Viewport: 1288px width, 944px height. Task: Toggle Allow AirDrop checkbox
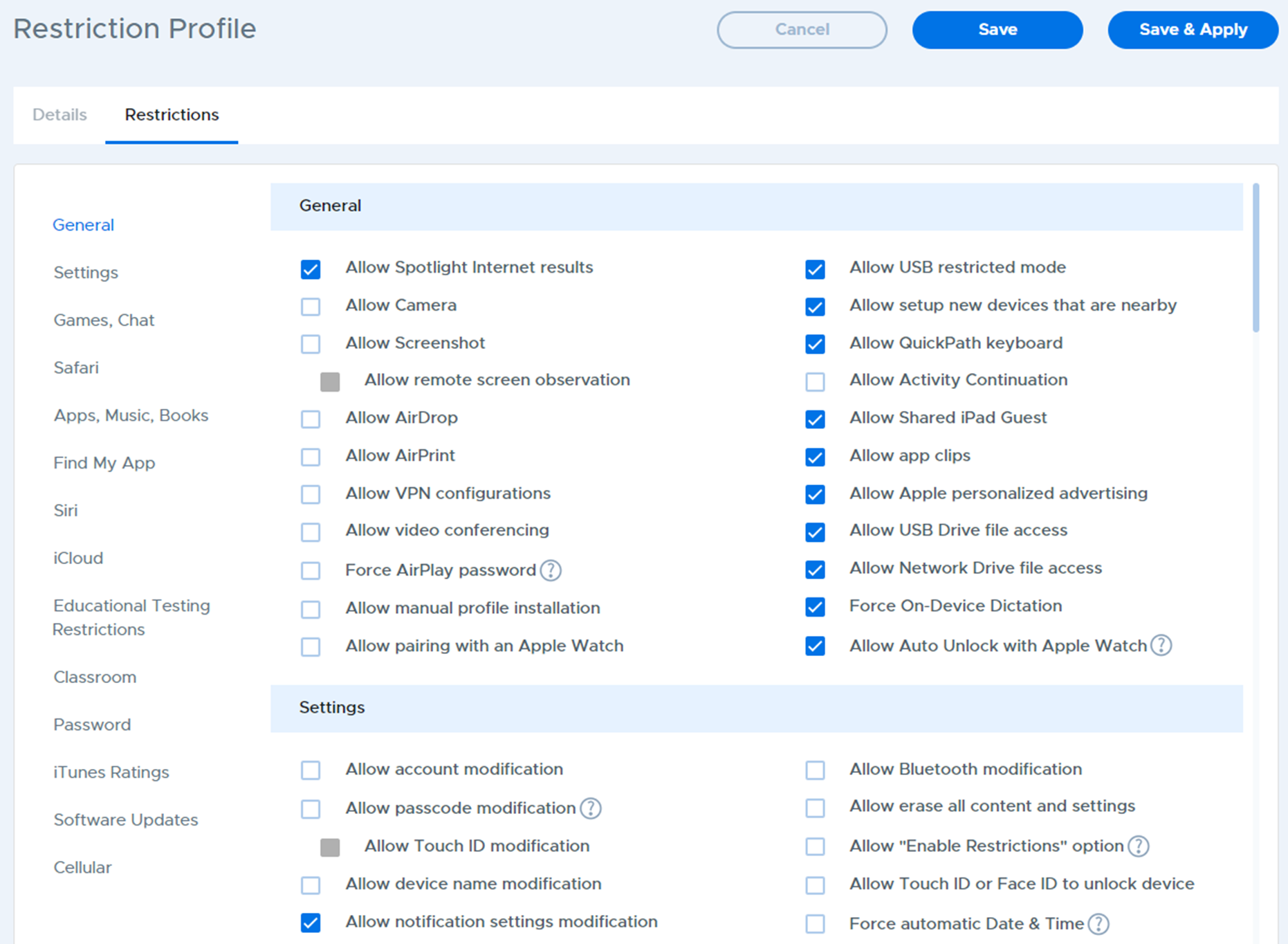pos(311,419)
